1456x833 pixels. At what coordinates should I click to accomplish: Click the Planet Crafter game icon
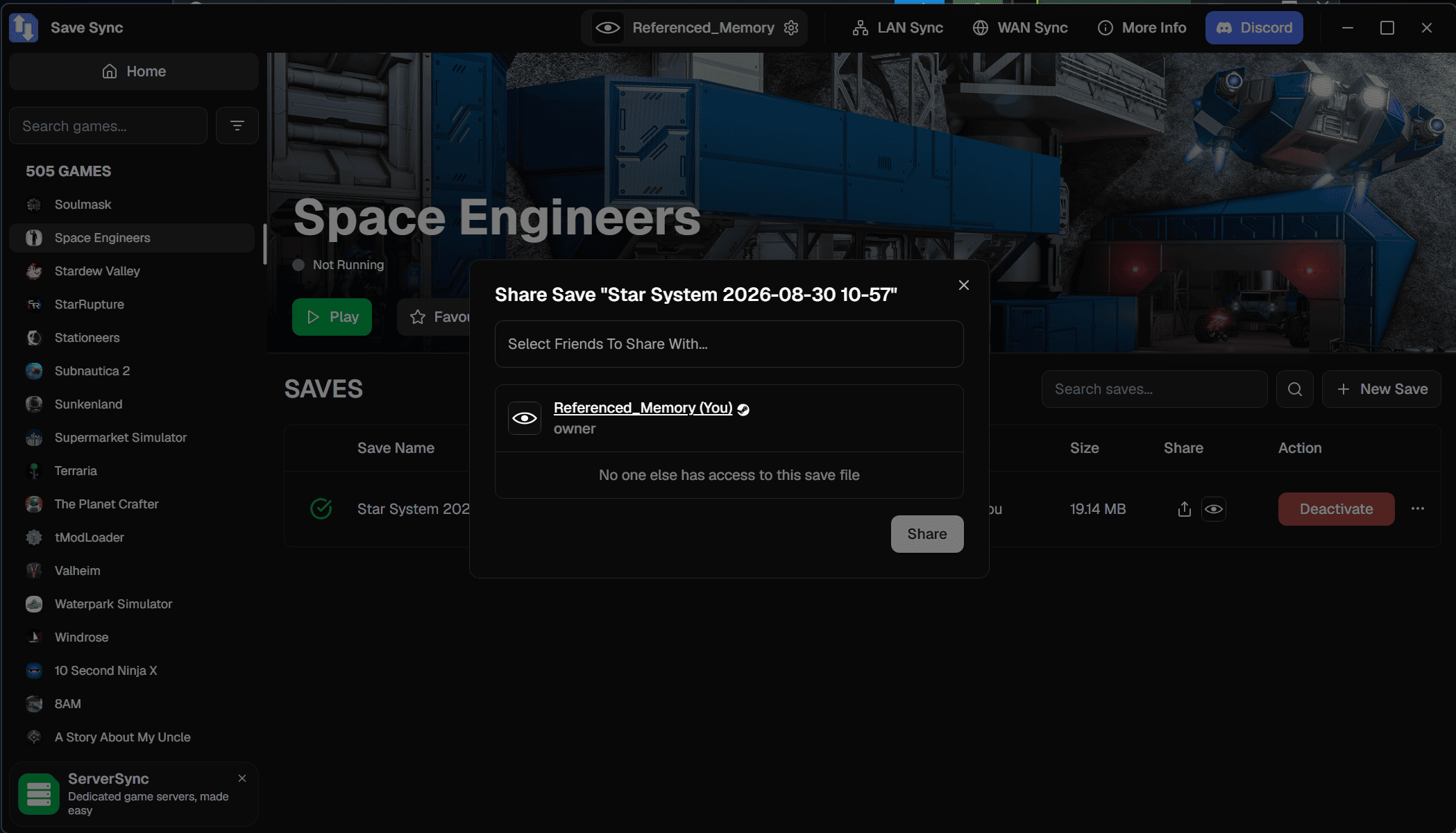pyautogui.click(x=34, y=504)
